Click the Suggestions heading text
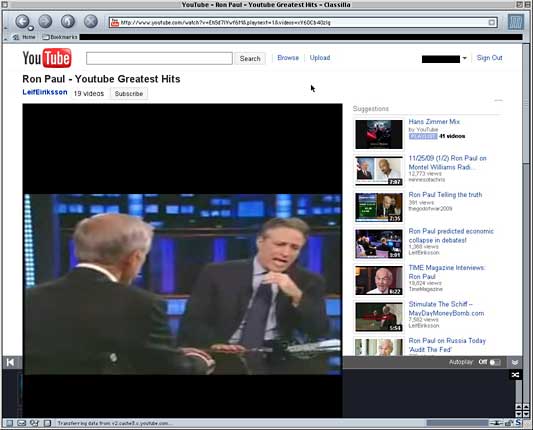This screenshot has height=430, width=533. point(371,109)
